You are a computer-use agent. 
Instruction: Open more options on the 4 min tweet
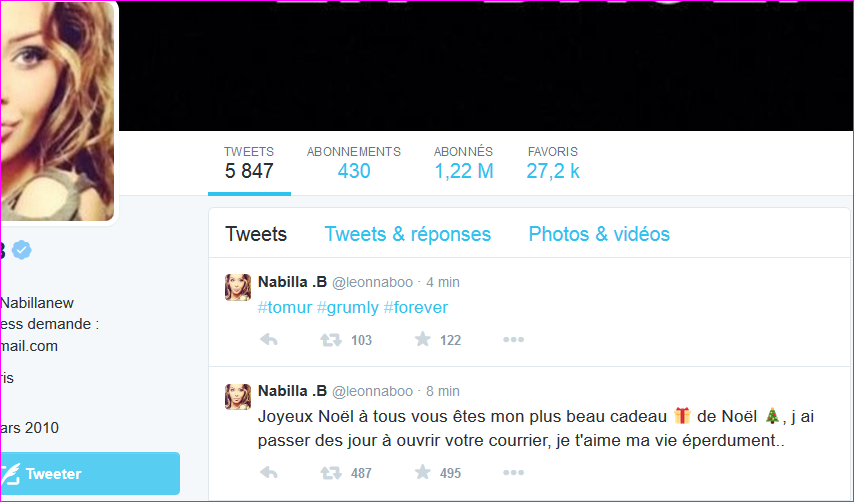[x=514, y=340]
